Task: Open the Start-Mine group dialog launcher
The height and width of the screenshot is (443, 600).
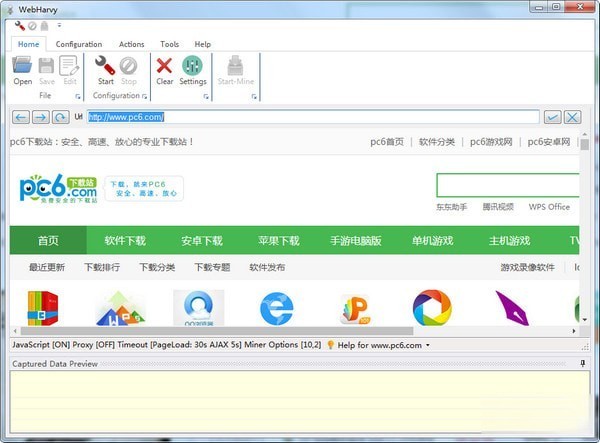Action: coord(254,97)
